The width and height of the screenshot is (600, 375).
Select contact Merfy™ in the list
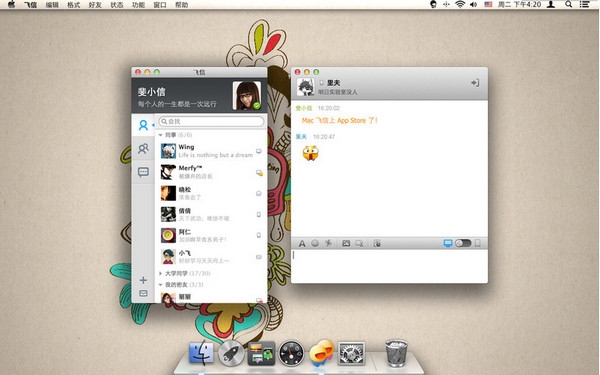tap(211, 172)
